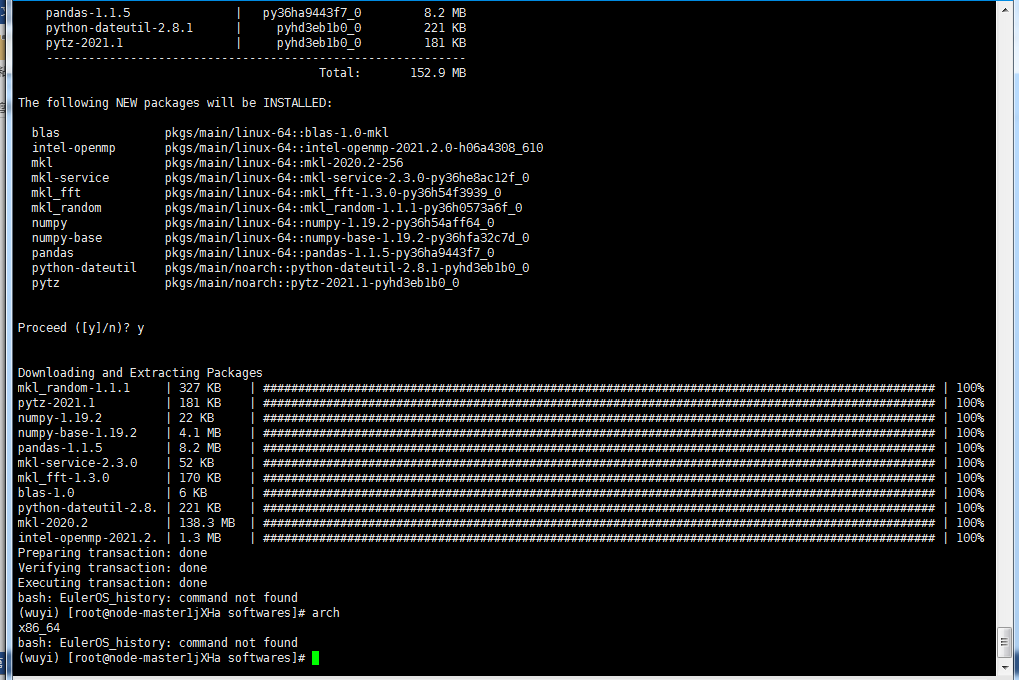The width and height of the screenshot is (1019, 680).
Task: Click the 'Proceed ([y]/n)? y' prompt line
Action: 81,328
